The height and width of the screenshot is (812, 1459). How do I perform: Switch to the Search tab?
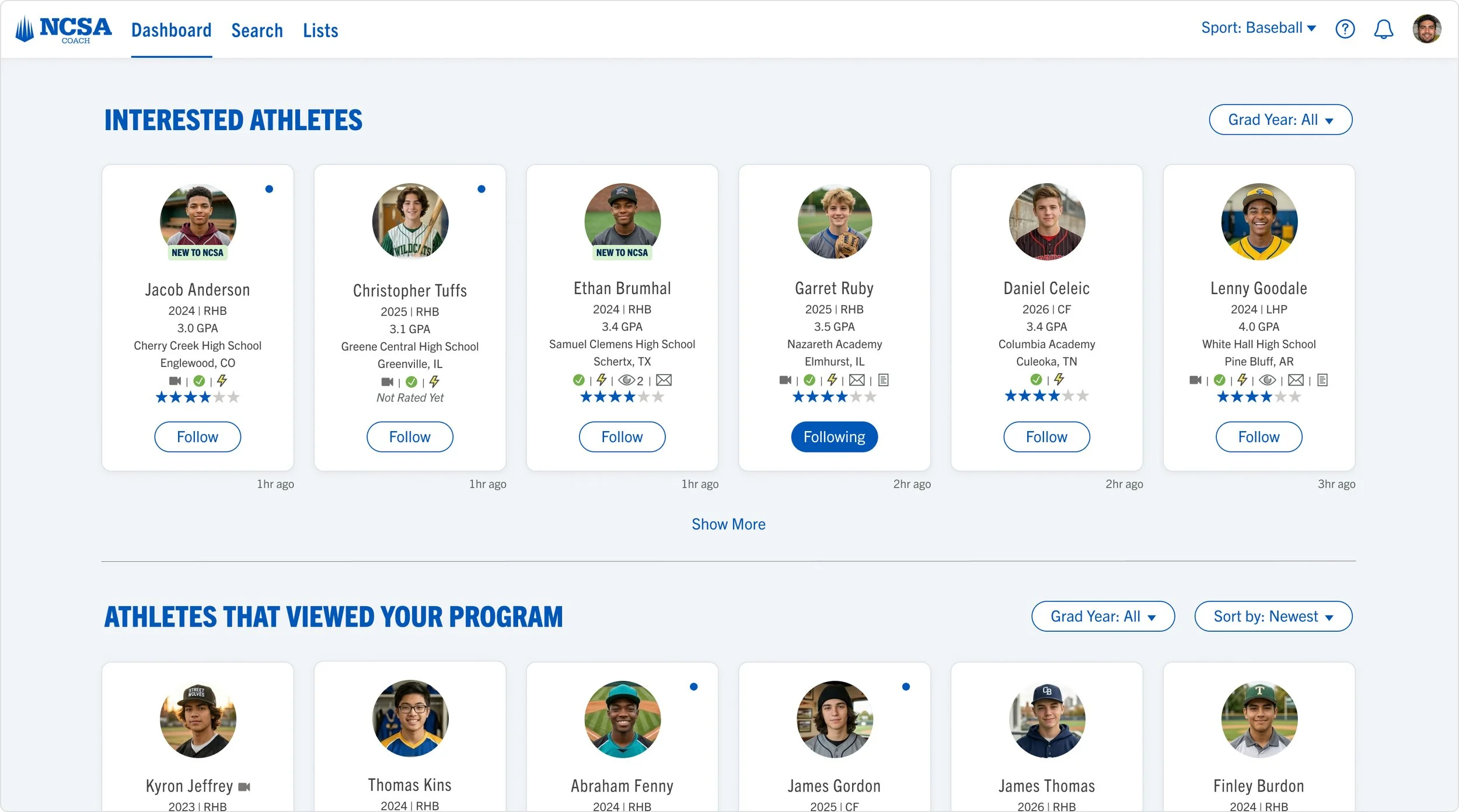pos(257,30)
